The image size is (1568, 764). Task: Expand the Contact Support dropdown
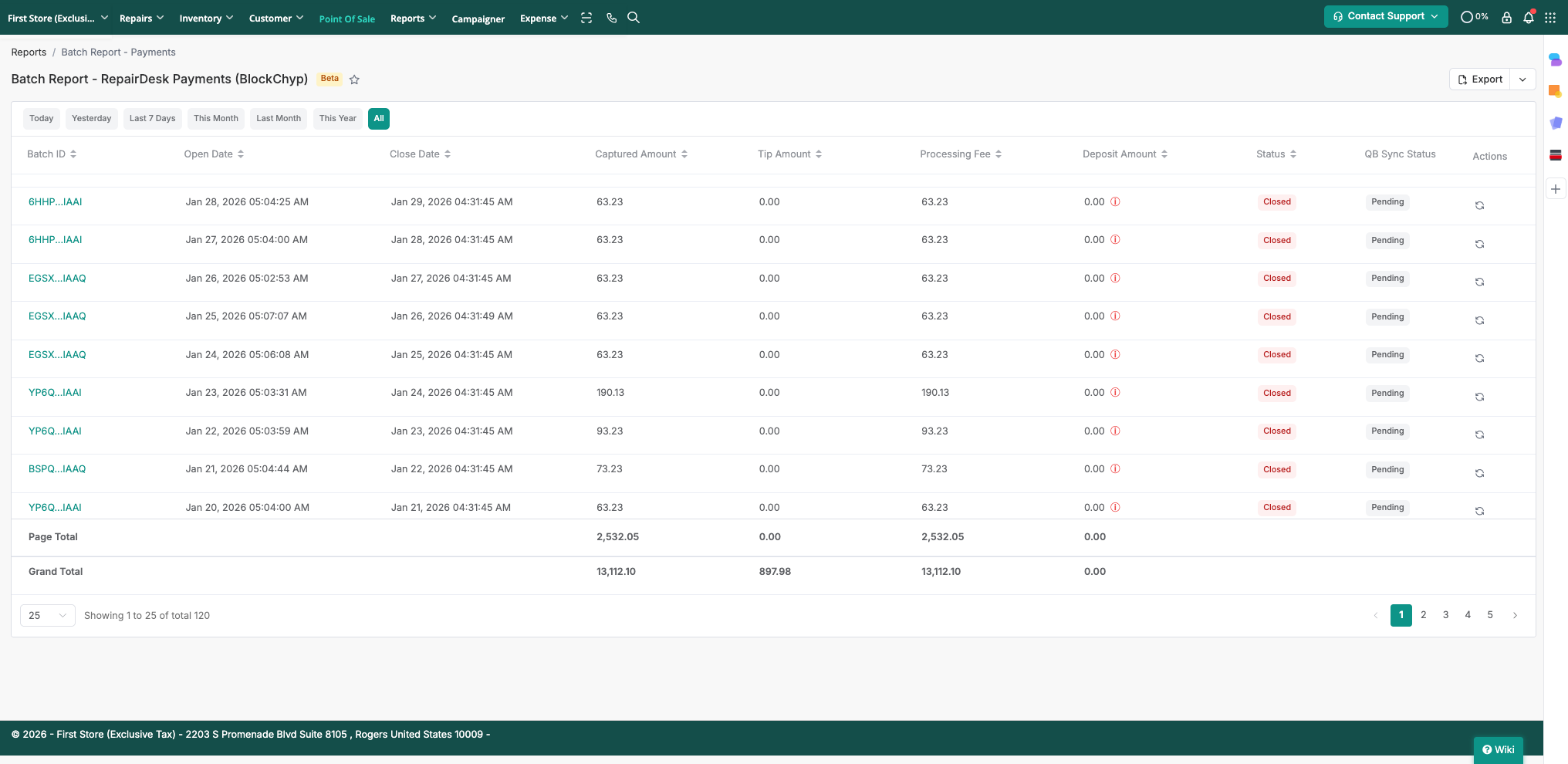click(x=1386, y=16)
